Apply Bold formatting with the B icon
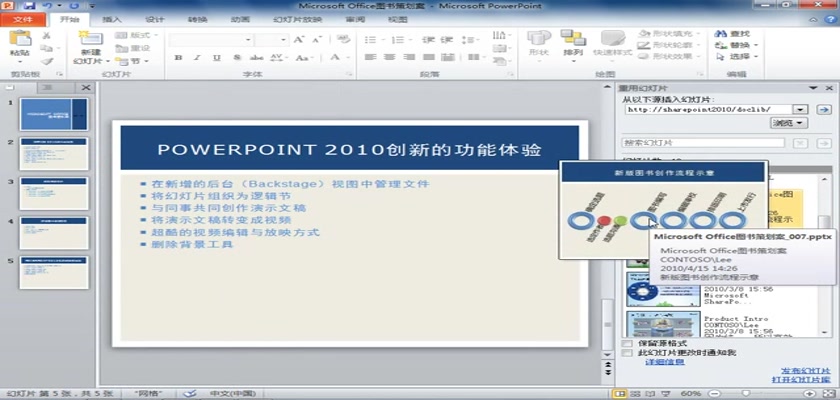Image resolution: width=840 pixels, height=400 pixels. [179, 58]
